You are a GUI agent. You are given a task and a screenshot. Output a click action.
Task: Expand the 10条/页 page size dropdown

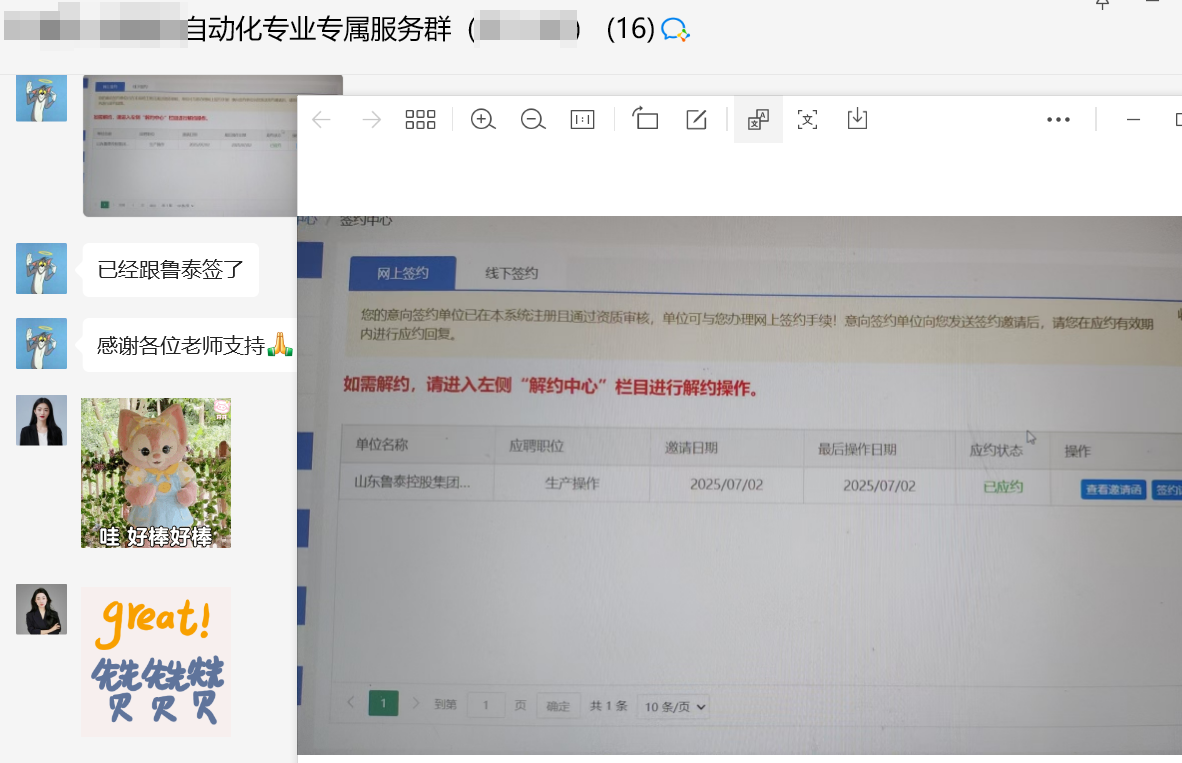[x=674, y=706]
